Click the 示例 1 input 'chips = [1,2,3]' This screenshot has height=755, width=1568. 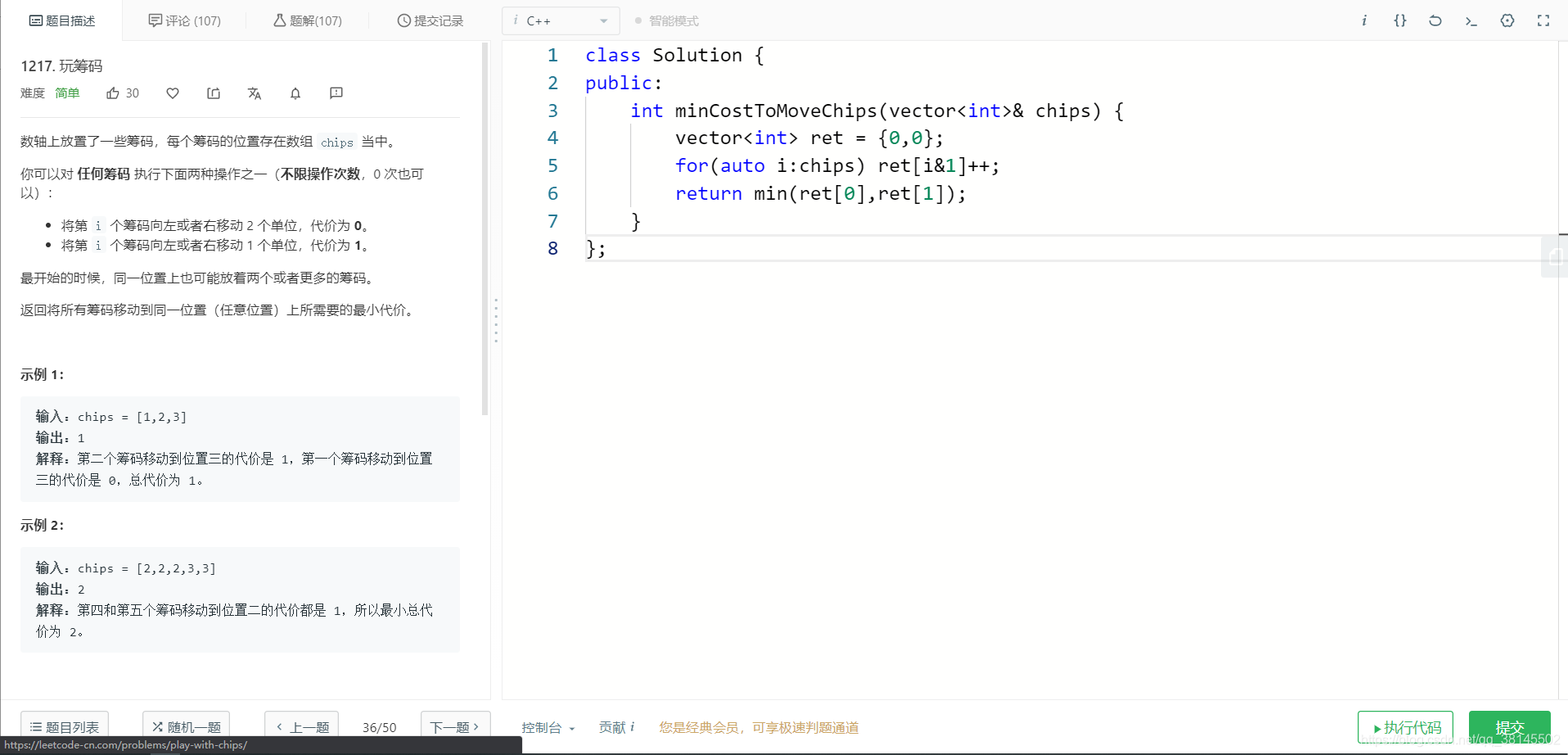pyautogui.click(x=132, y=417)
